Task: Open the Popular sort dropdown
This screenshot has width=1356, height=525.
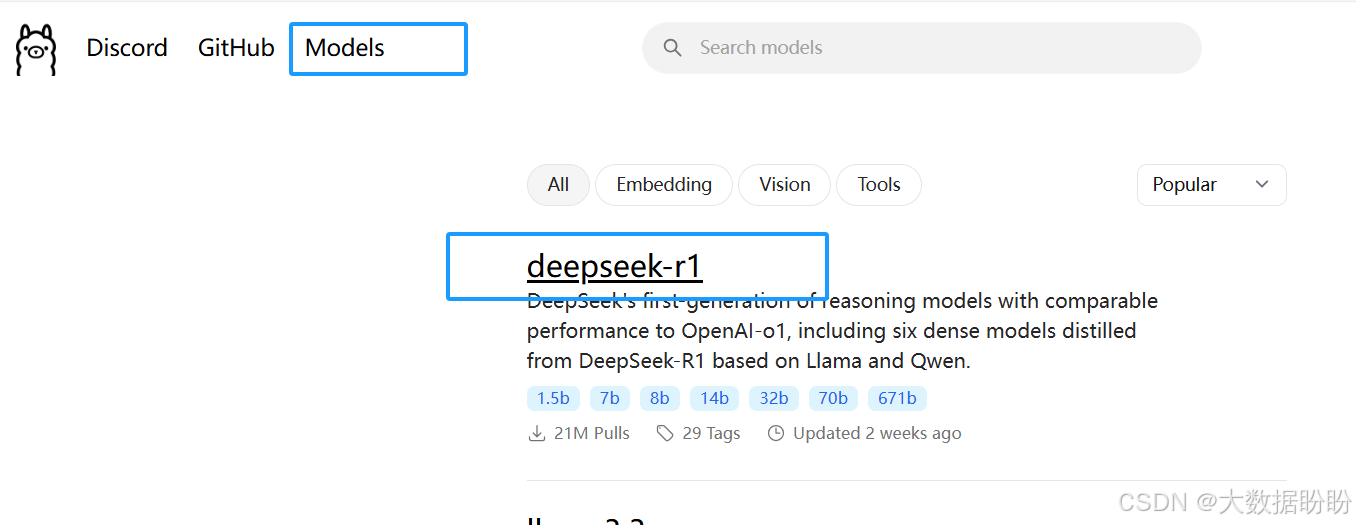Action: pos(1212,185)
